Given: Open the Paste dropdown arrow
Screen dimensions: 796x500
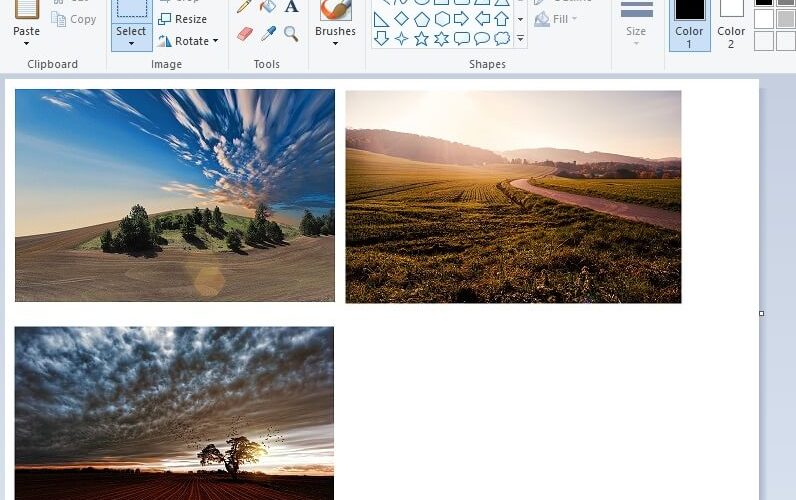Looking at the screenshot, I should tap(26, 44).
